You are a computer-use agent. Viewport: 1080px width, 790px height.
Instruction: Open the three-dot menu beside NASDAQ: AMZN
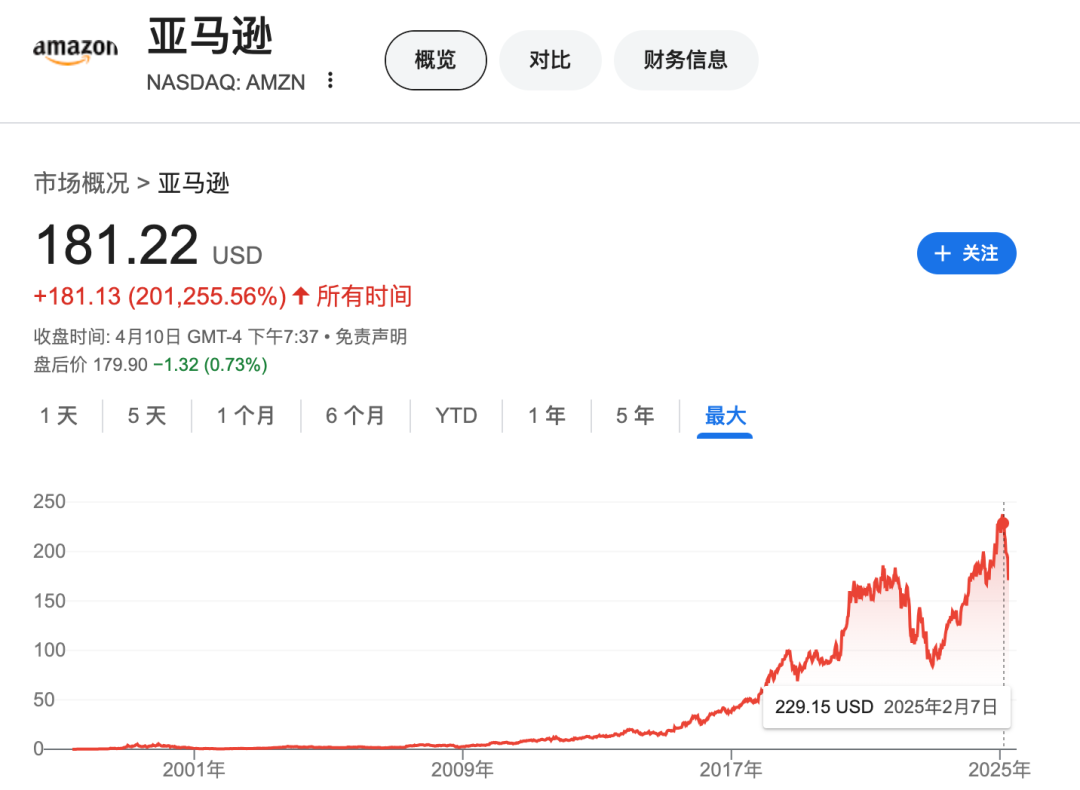331,81
